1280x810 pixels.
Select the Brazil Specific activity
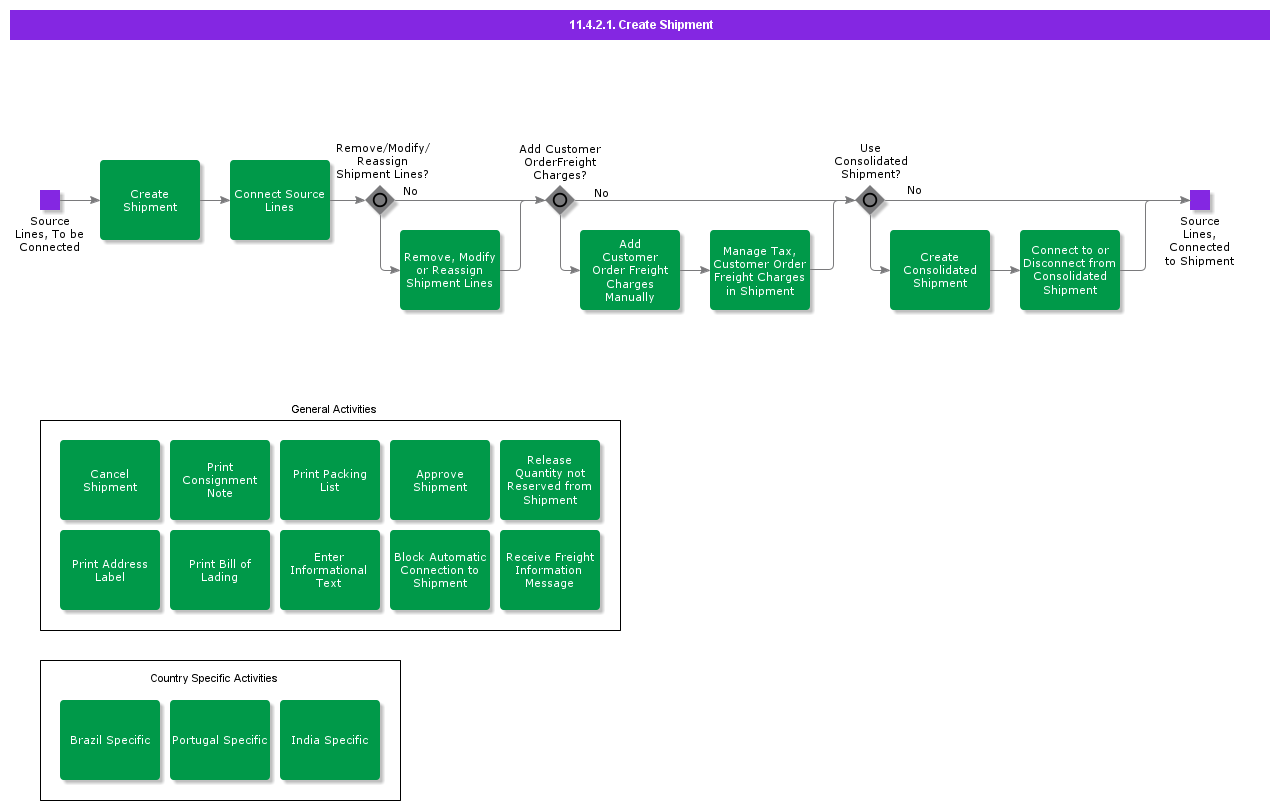tap(110, 740)
